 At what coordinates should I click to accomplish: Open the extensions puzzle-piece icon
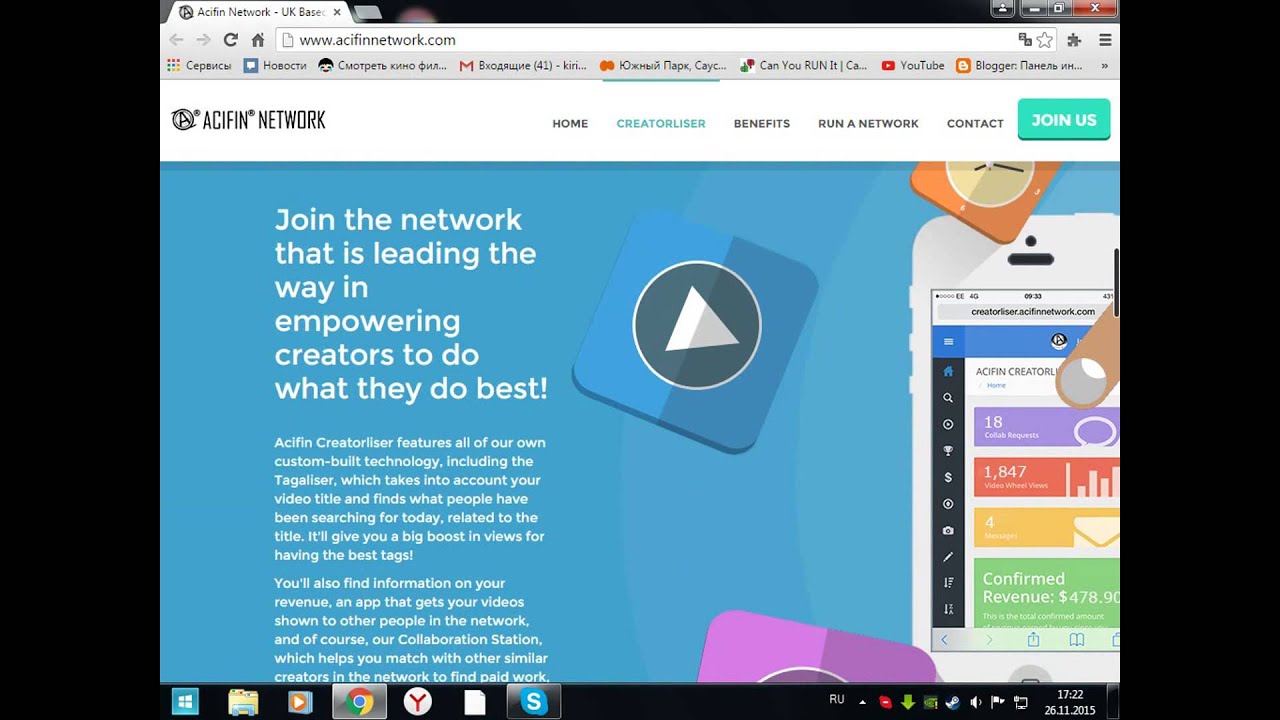click(x=1075, y=40)
